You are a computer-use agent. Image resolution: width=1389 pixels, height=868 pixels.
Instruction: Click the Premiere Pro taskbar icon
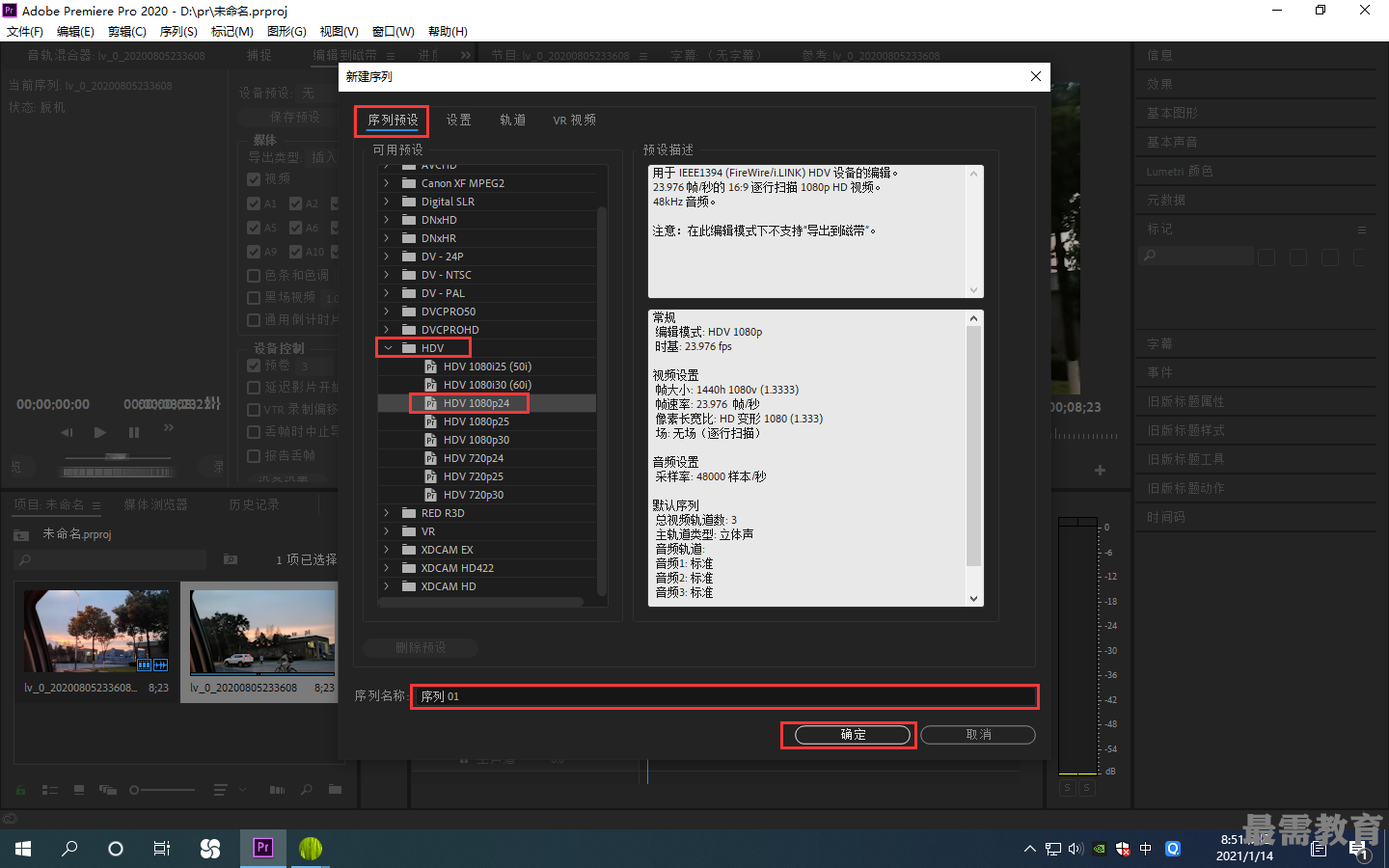262,848
